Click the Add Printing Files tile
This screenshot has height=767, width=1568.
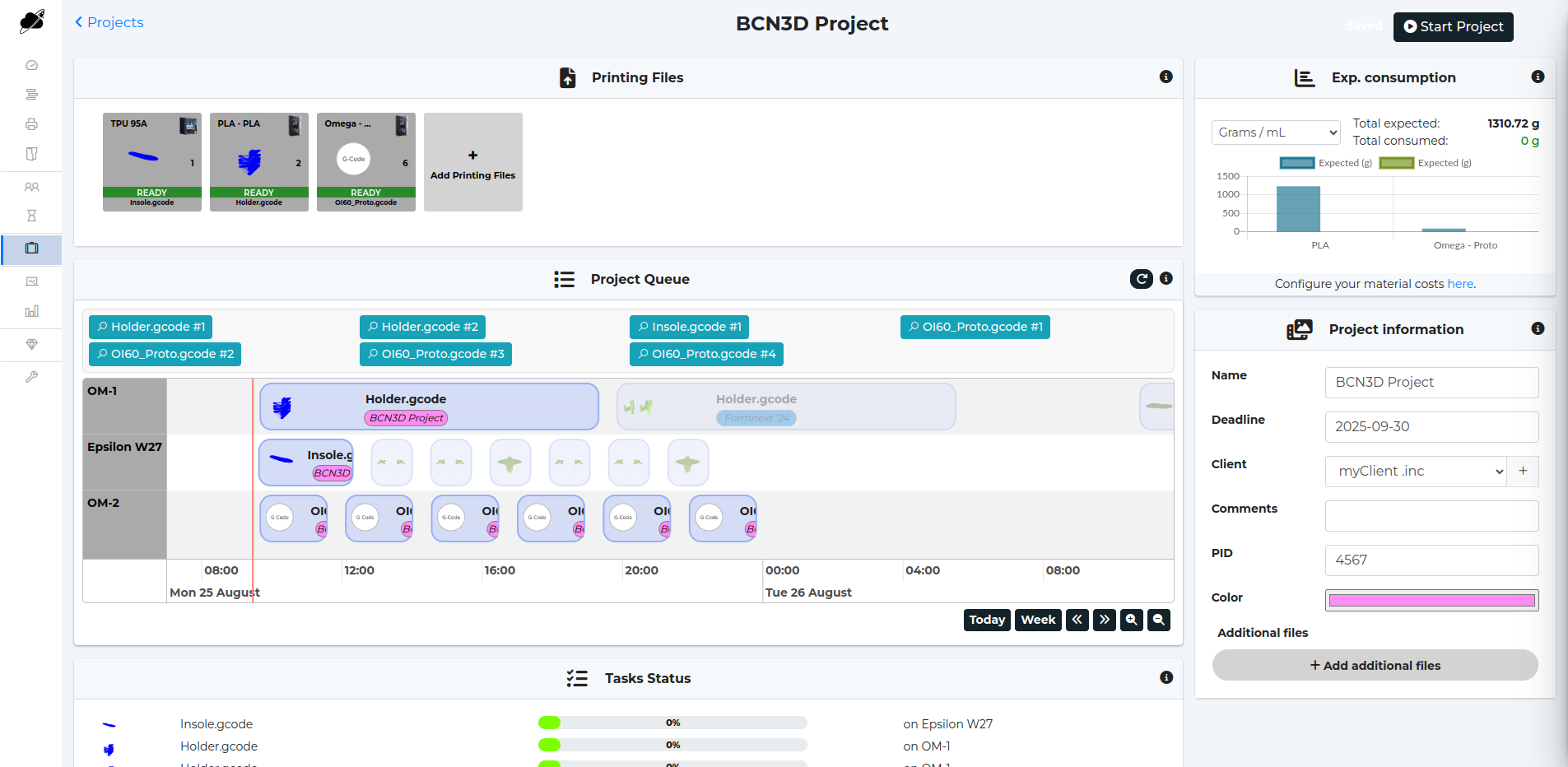[473, 162]
